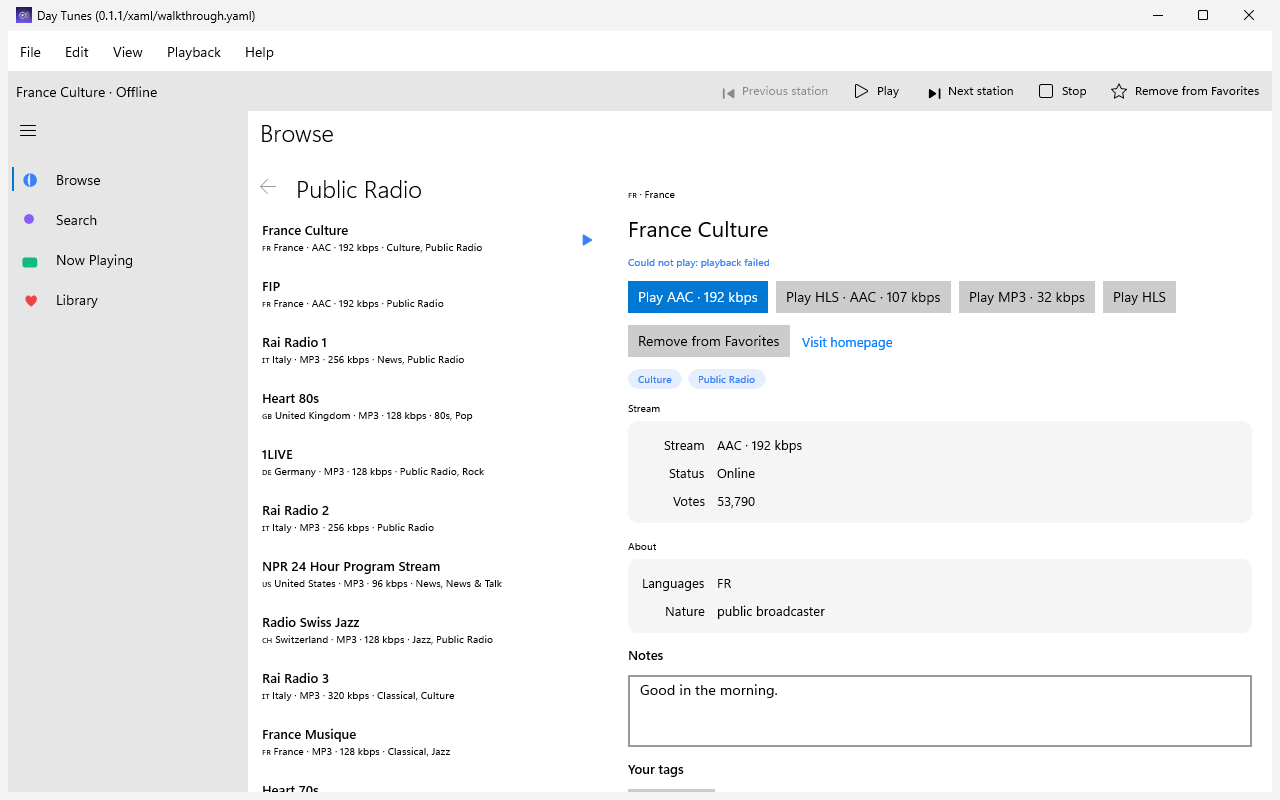Open the Edit menu

coord(77,52)
